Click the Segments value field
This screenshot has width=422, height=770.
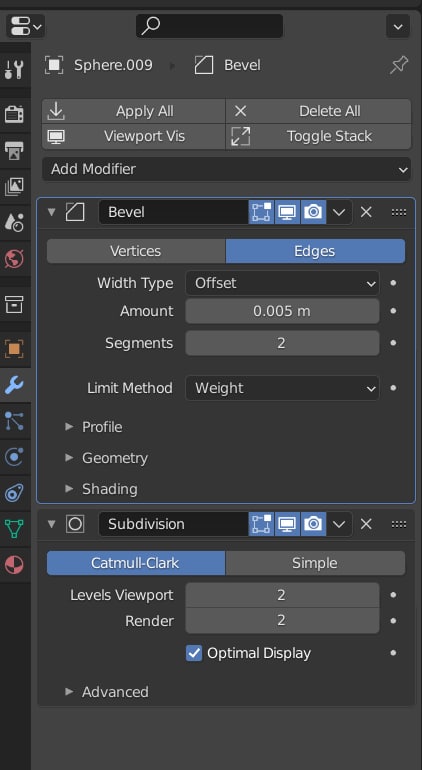282,343
